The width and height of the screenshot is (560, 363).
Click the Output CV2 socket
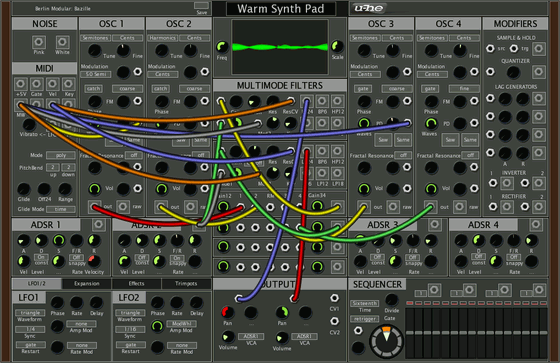pyautogui.click(x=334, y=321)
